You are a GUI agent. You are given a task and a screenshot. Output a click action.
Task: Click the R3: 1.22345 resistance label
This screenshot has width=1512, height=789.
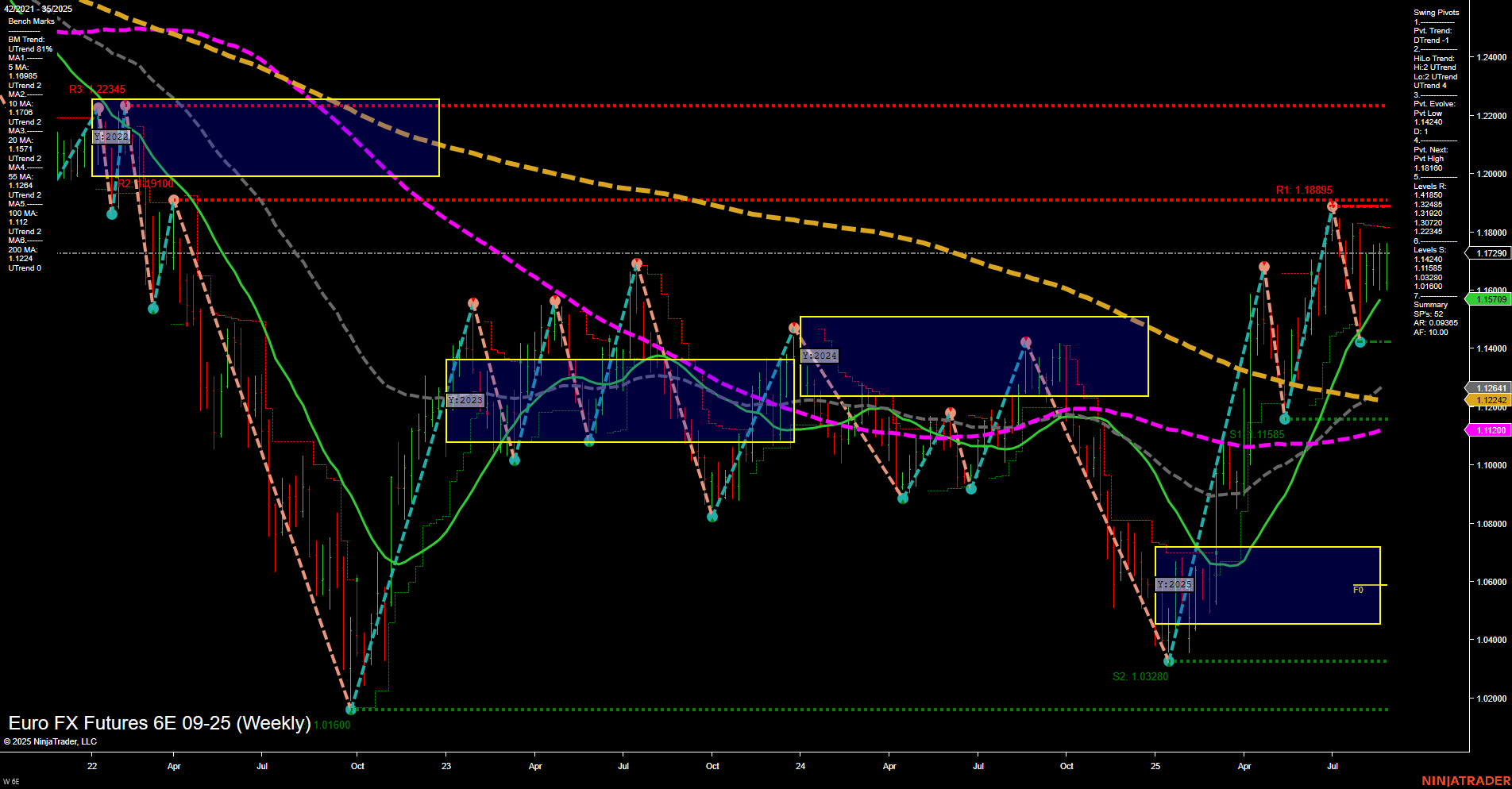coord(97,90)
